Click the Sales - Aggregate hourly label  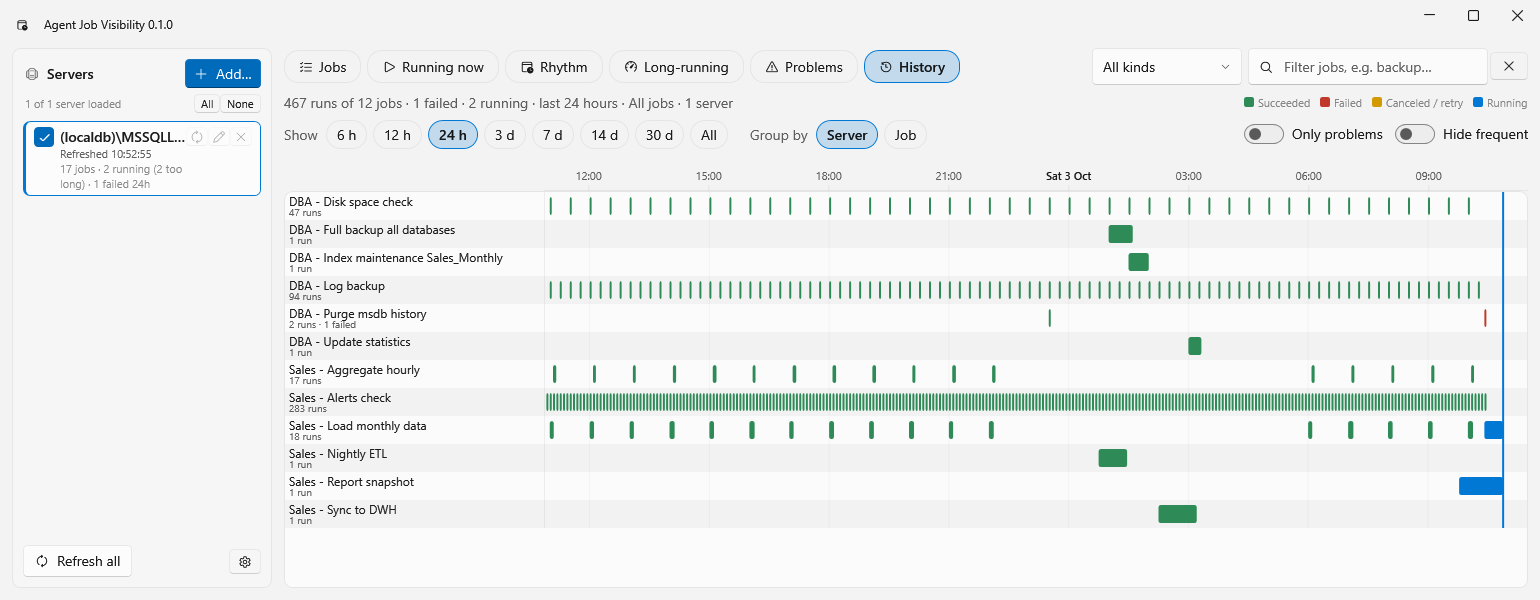tap(355, 370)
